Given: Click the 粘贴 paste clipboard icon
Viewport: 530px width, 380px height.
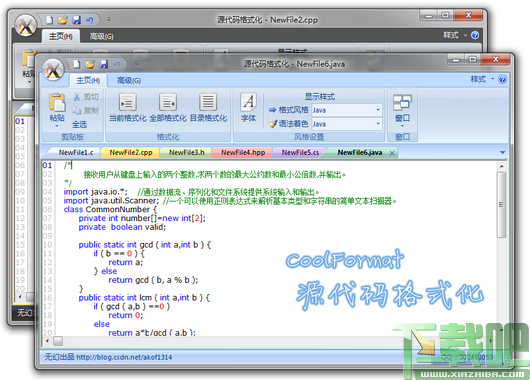Looking at the screenshot, I should point(57,102).
